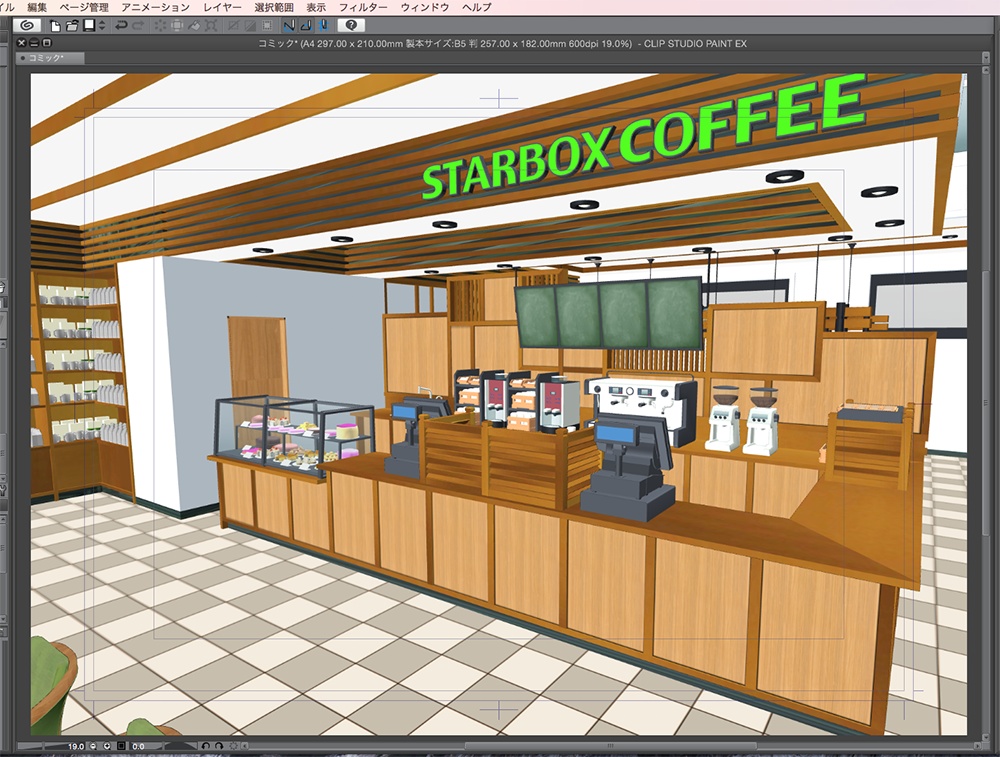Click the Fill bucket toolbar icon
Image resolution: width=1000 pixels, height=757 pixels.
pos(194,26)
